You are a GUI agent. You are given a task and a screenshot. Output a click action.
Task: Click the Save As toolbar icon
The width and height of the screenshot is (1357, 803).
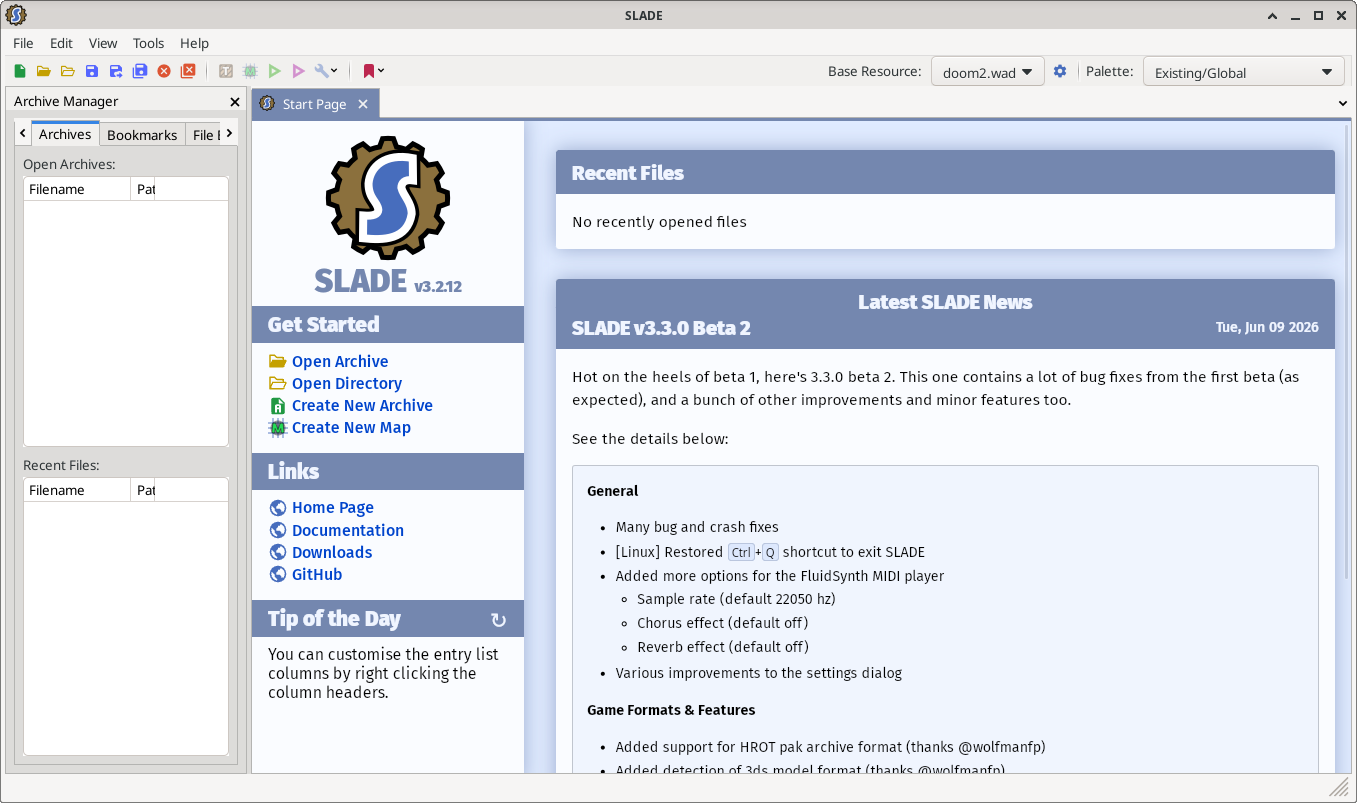[116, 71]
